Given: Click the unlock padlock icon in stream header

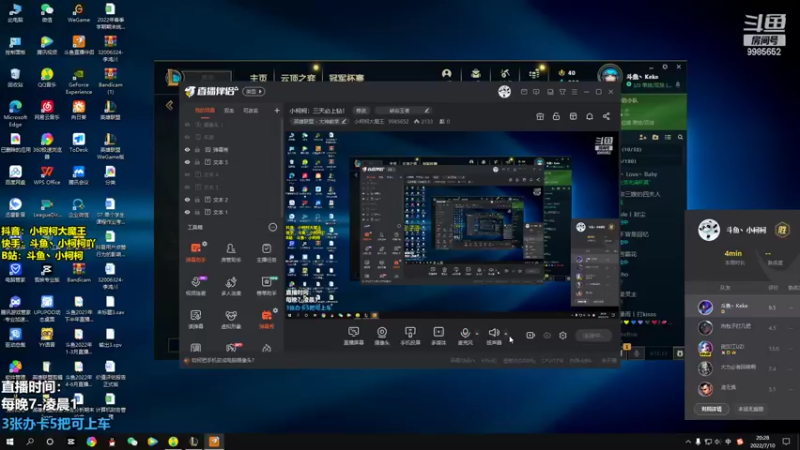Looking at the screenshot, I should tap(556, 116).
